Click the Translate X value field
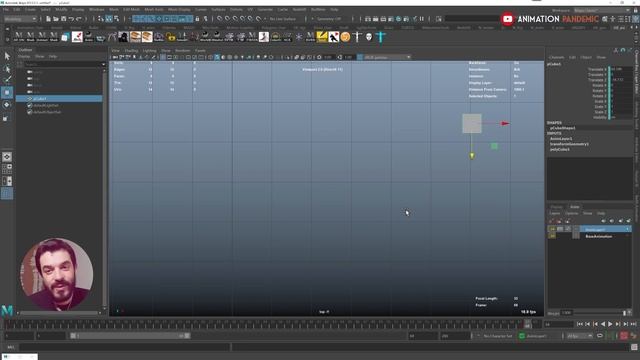 pyautogui.click(x=621, y=69)
